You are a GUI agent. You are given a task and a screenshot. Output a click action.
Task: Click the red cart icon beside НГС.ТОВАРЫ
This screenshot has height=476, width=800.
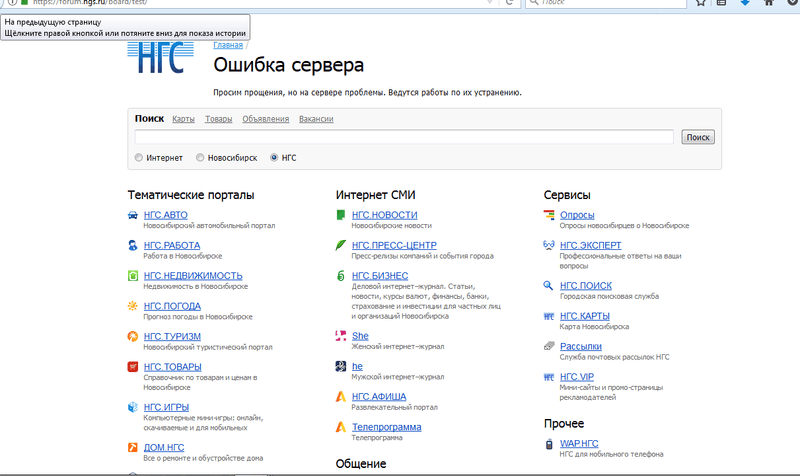click(133, 366)
